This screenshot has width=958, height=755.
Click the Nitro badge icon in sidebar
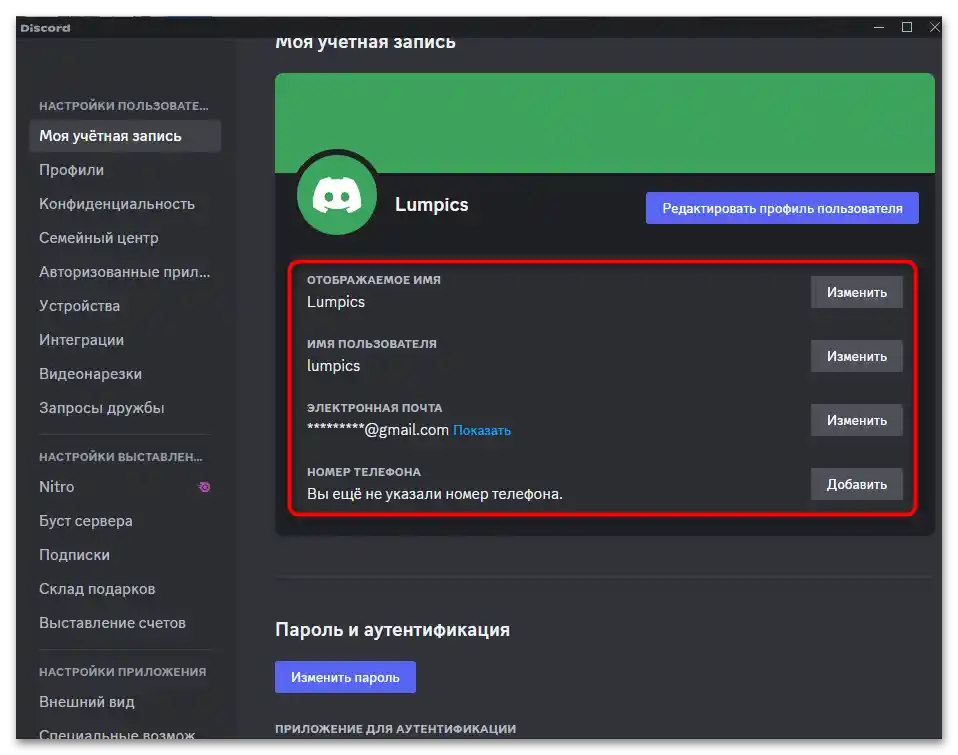[204, 487]
